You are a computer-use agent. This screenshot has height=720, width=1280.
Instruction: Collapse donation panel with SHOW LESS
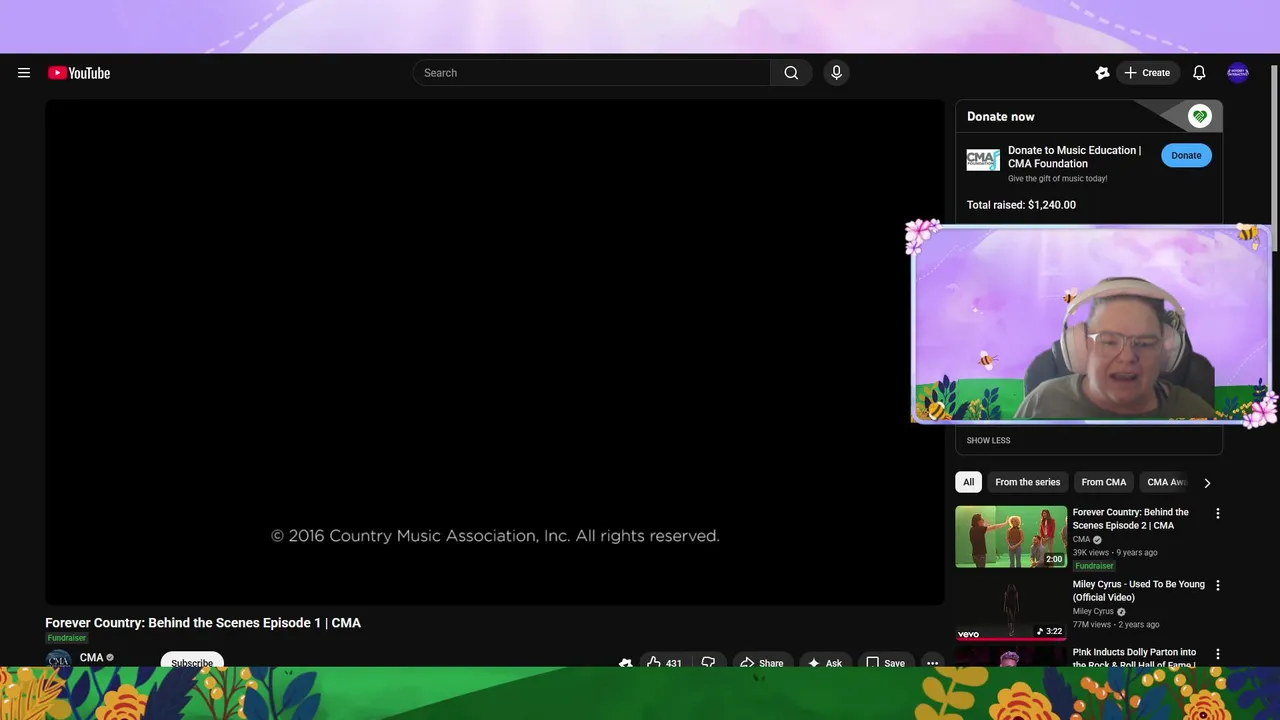988,441
